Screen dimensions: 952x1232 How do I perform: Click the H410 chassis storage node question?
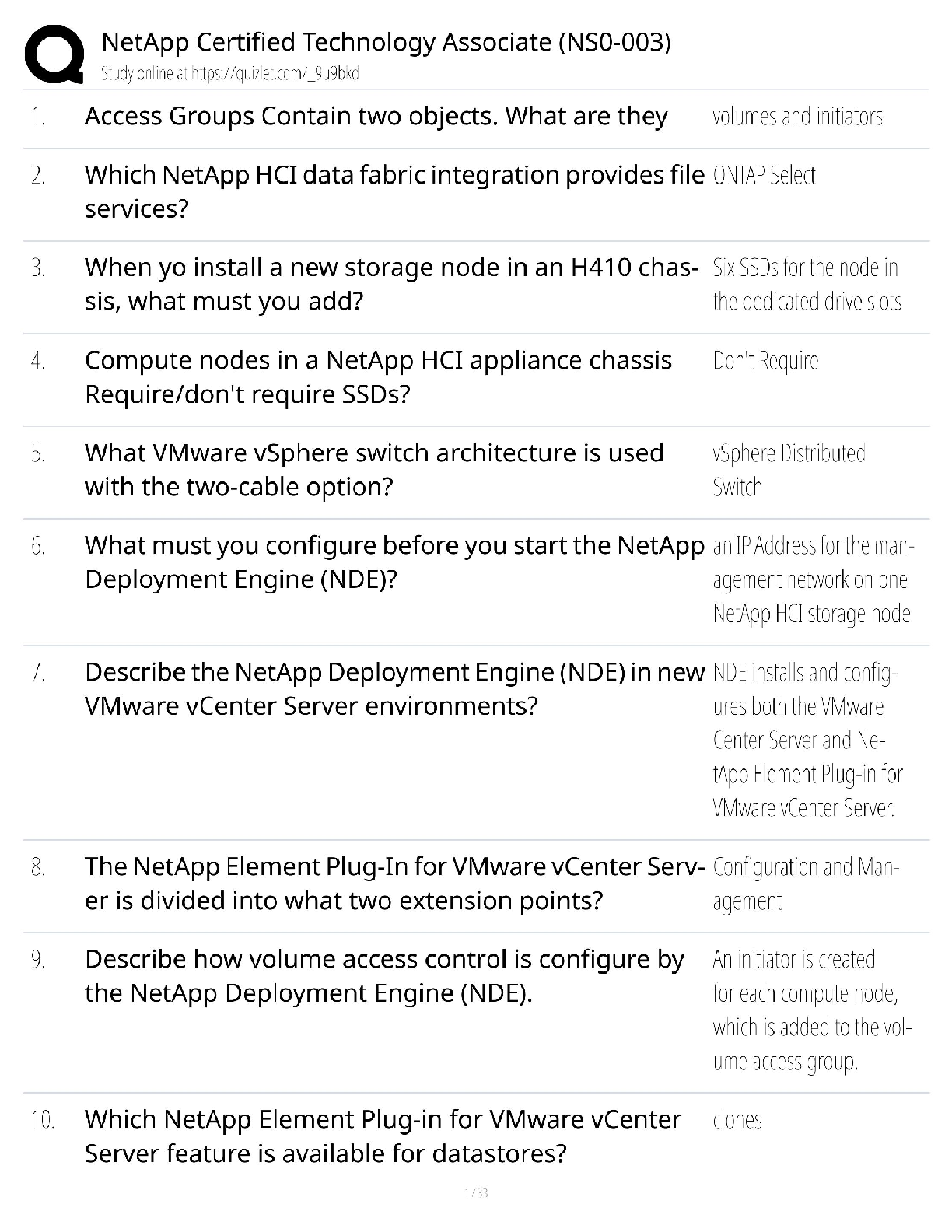pos(391,284)
